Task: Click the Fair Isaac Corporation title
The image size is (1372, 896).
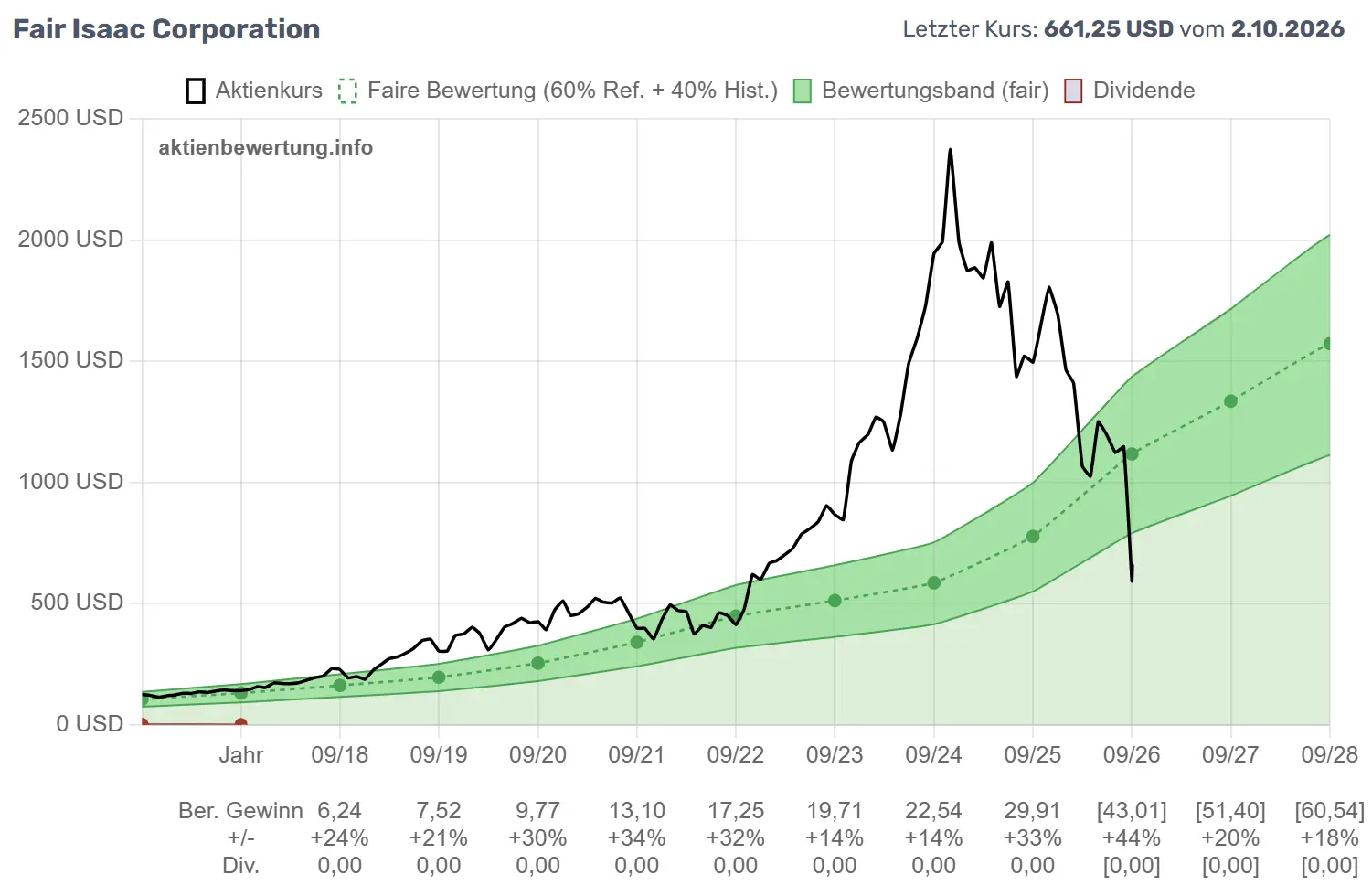Action: pyautogui.click(x=166, y=29)
